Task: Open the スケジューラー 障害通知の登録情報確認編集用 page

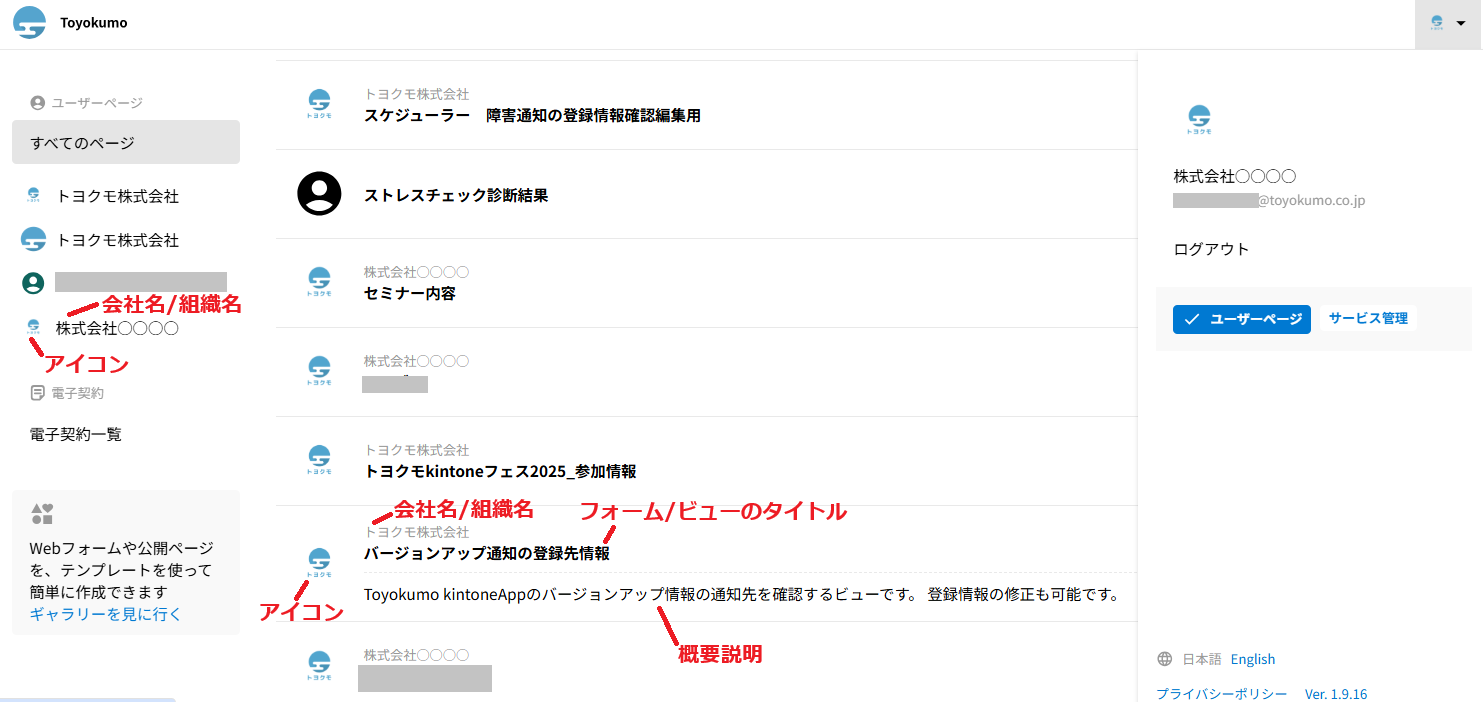Action: (x=532, y=115)
